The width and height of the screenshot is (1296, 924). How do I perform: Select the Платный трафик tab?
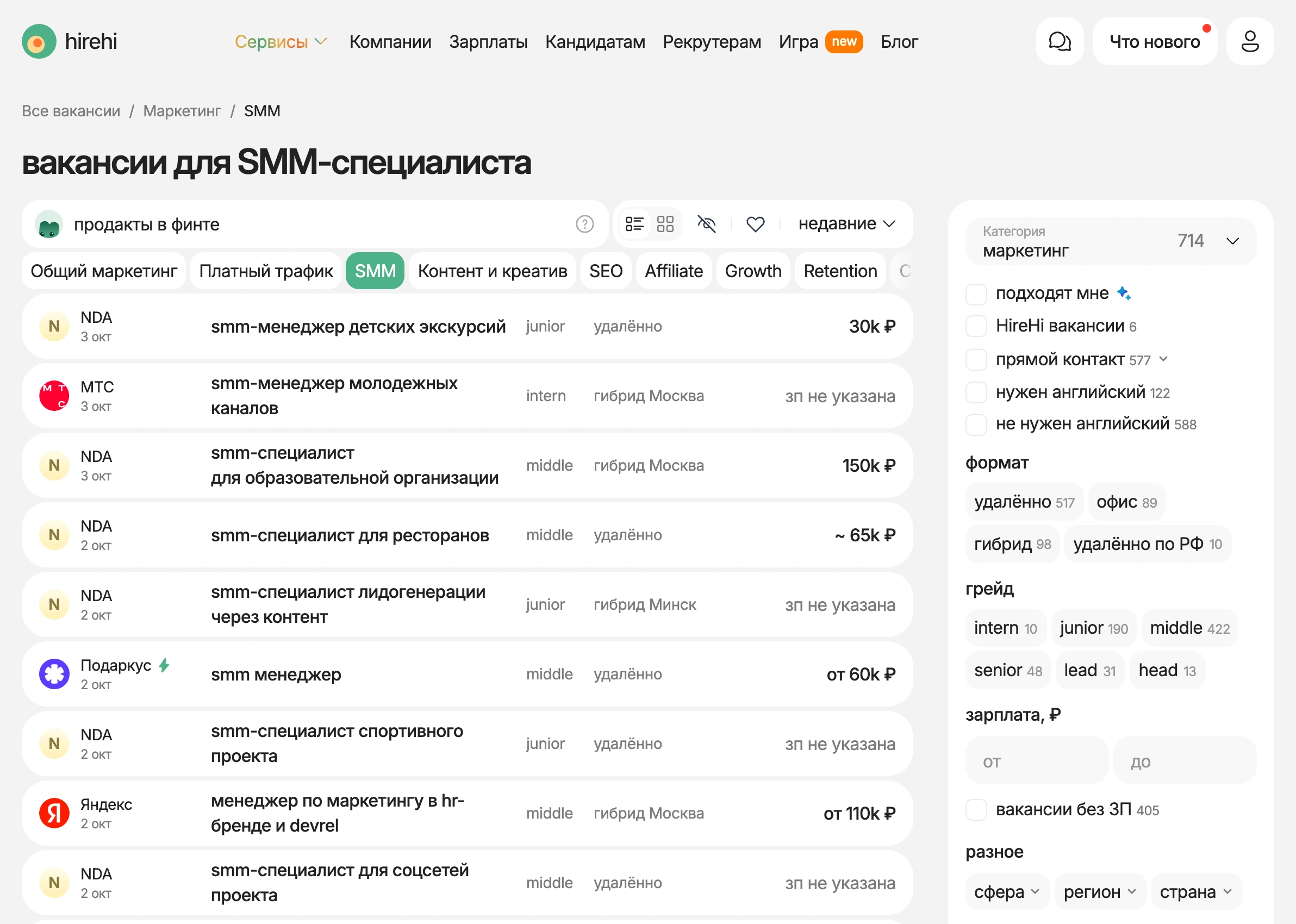tap(266, 271)
